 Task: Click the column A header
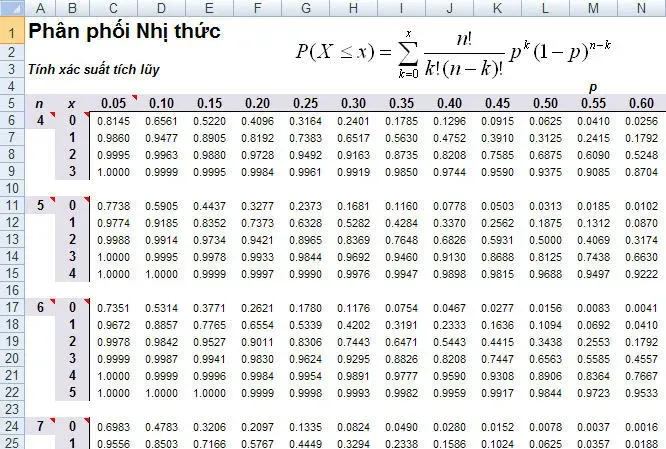(39, 8)
